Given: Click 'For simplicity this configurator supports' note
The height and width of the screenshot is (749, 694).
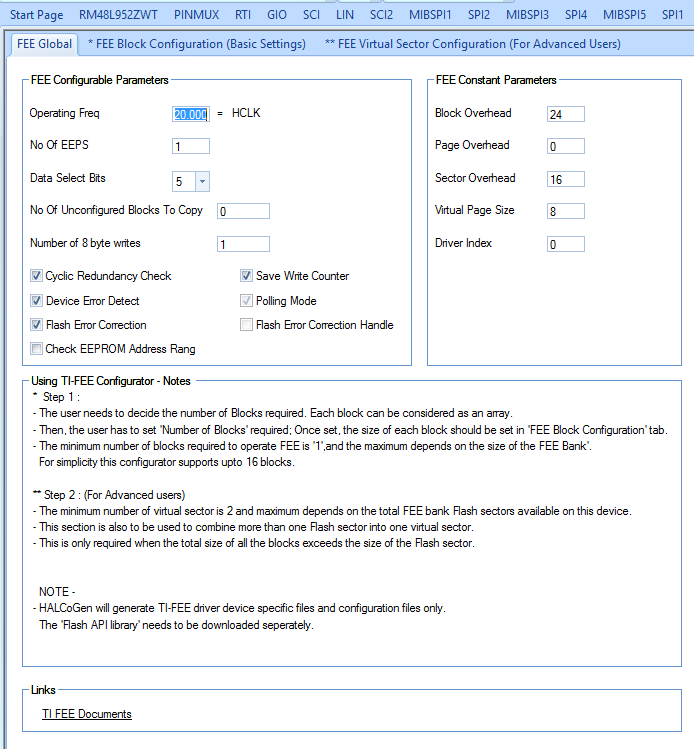Looking at the screenshot, I should (167, 462).
